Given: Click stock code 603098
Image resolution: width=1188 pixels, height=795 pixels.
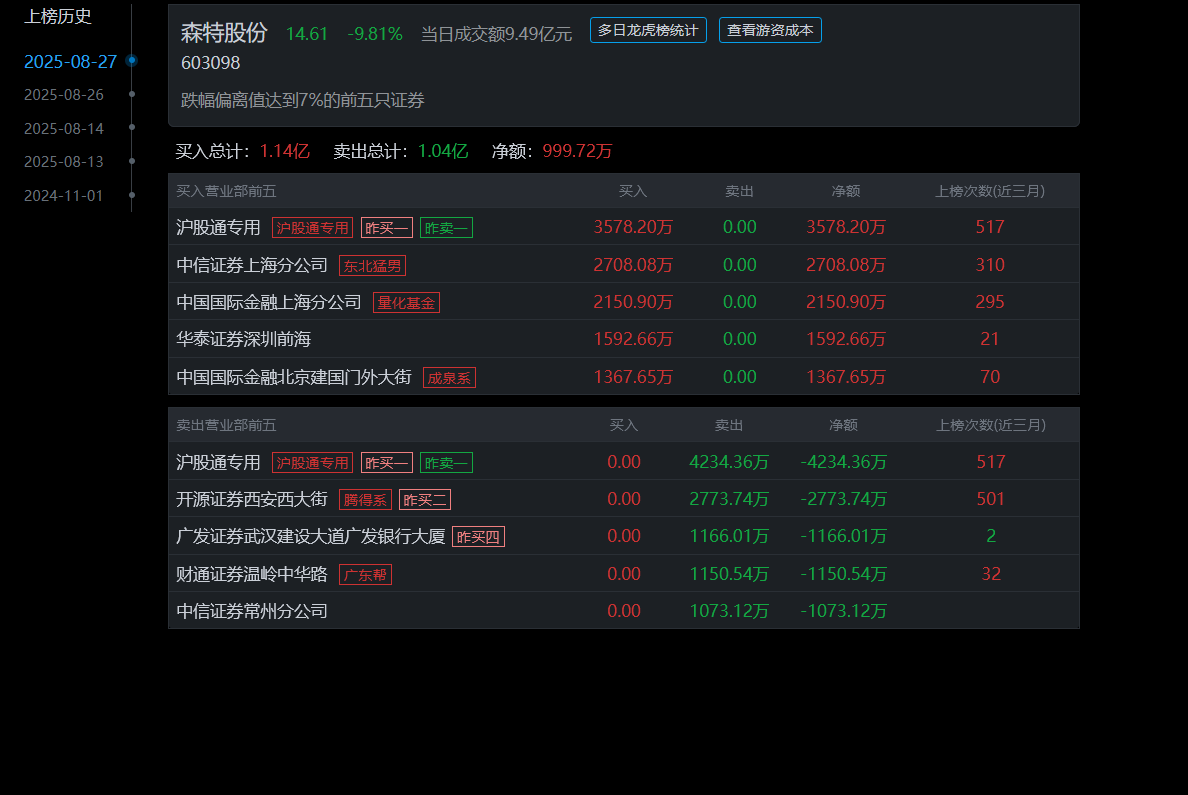Looking at the screenshot, I should coord(211,63).
